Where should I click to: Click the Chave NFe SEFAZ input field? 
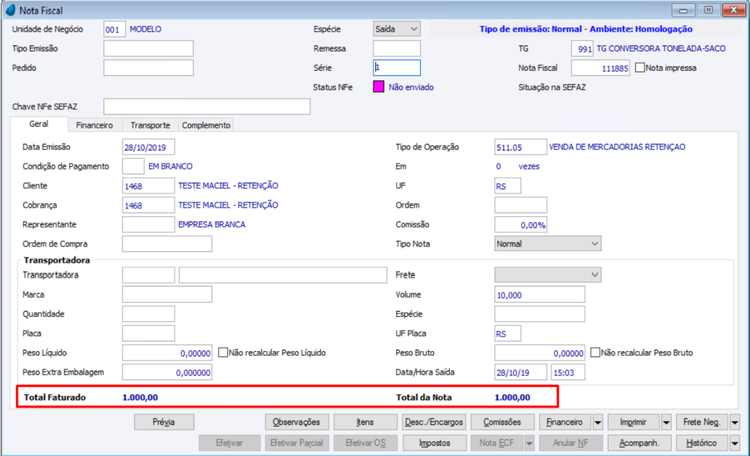207,107
